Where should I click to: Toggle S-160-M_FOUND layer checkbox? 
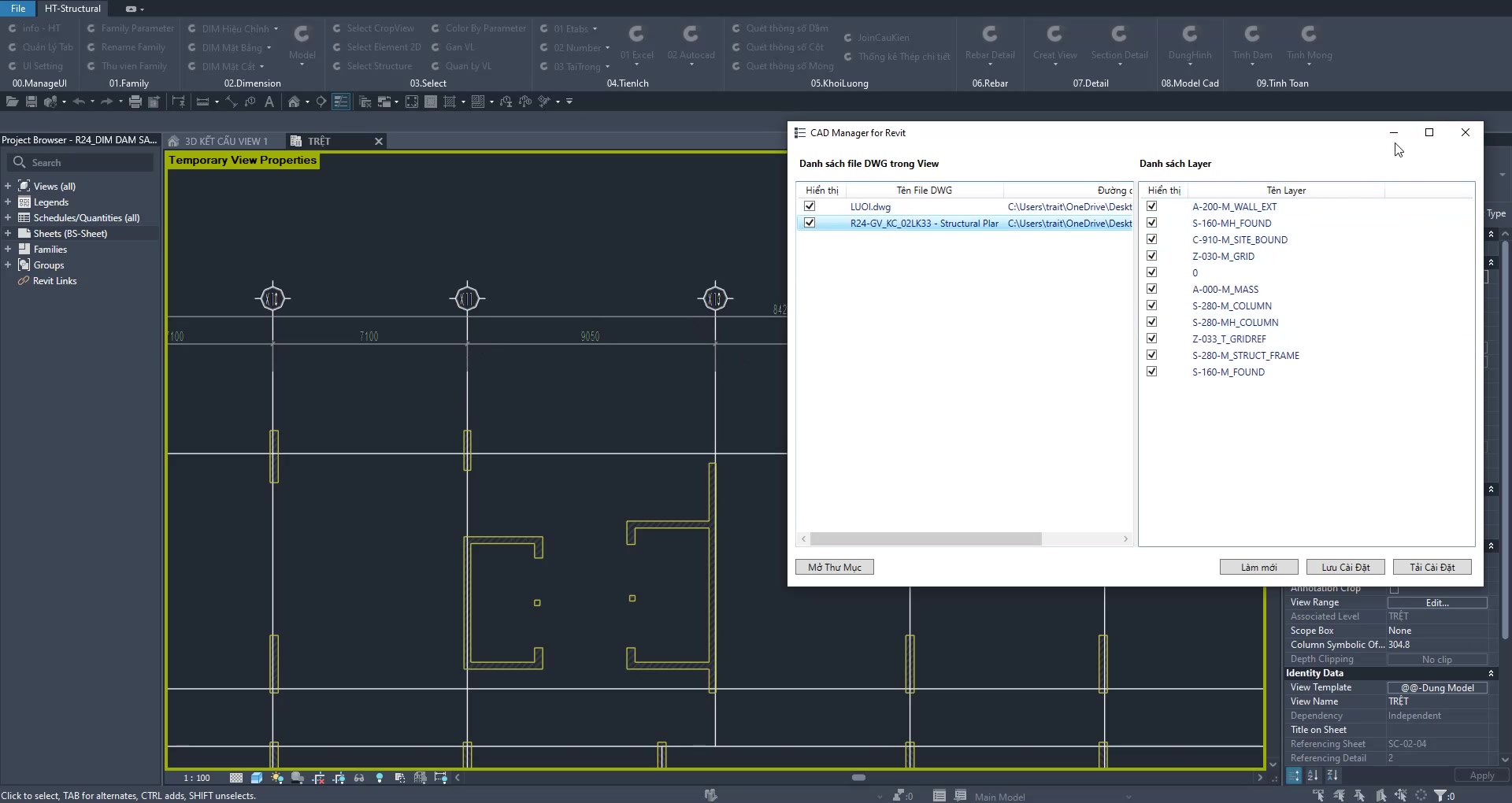1151,372
